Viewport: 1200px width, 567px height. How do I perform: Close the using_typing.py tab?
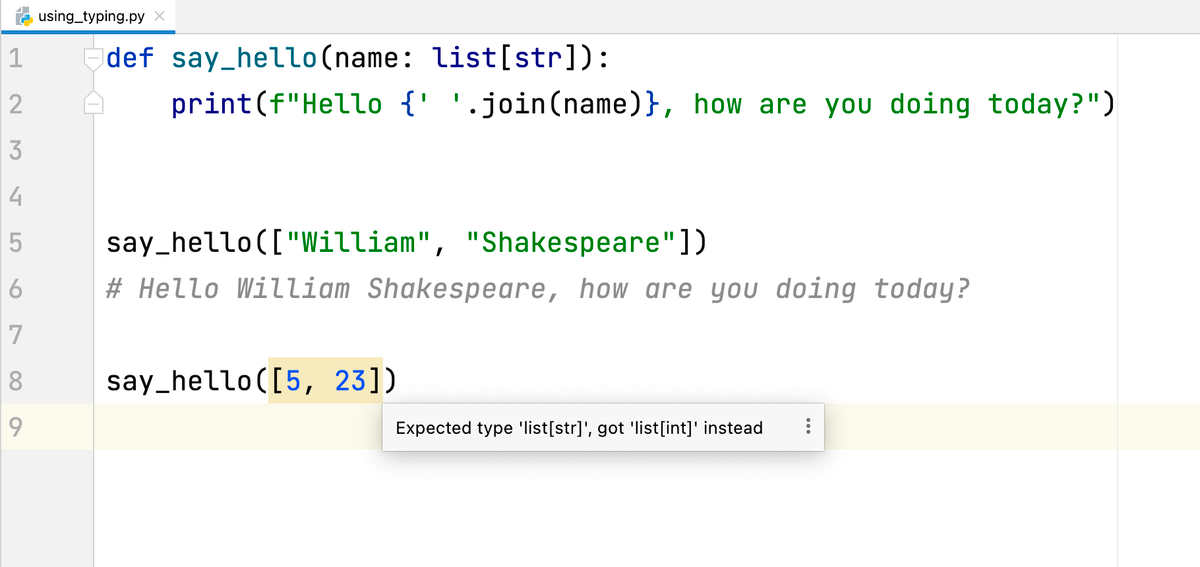(x=159, y=18)
